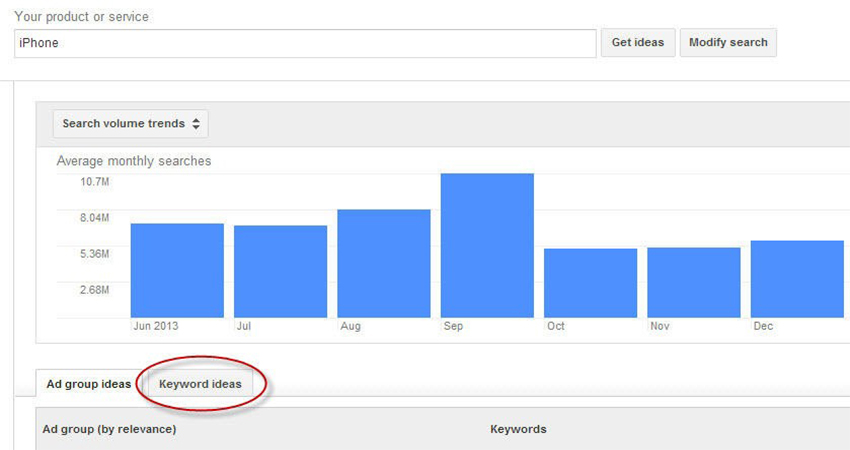Image resolution: width=850 pixels, height=450 pixels.
Task: Click the Jun 2013 bar in chart
Action: [x=177, y=271]
